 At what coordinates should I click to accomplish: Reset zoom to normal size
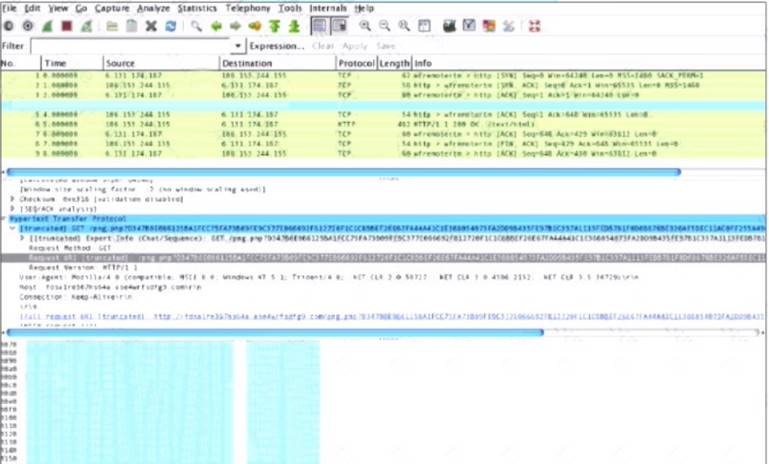coord(404,26)
